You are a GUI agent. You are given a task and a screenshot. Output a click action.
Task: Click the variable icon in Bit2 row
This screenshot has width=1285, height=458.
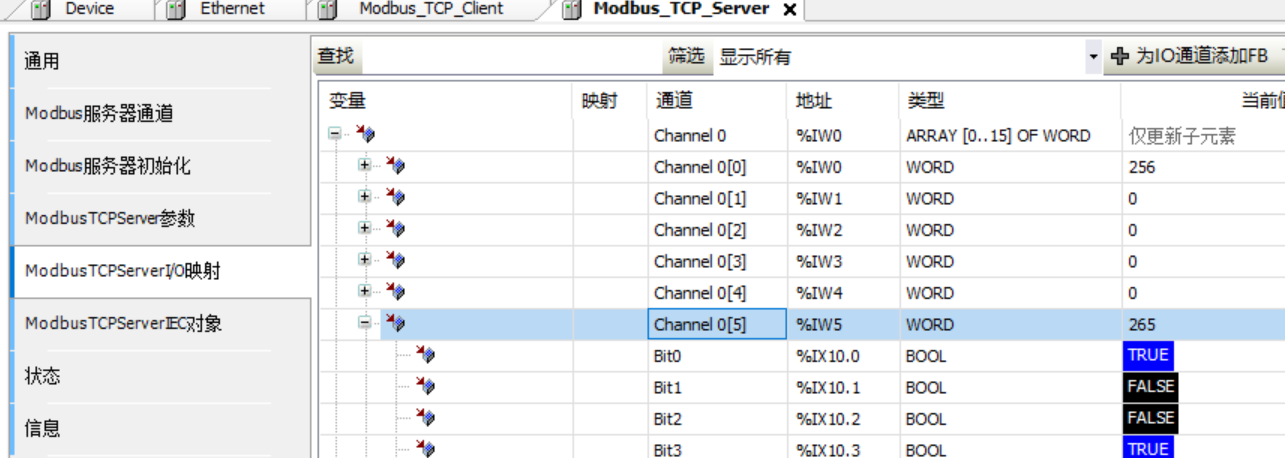click(425, 418)
